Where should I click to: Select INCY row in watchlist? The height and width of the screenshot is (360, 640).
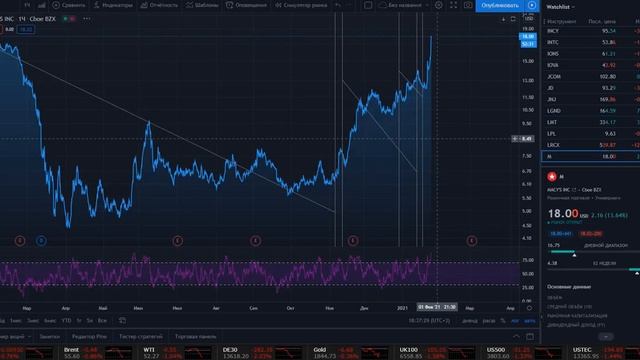coord(591,31)
